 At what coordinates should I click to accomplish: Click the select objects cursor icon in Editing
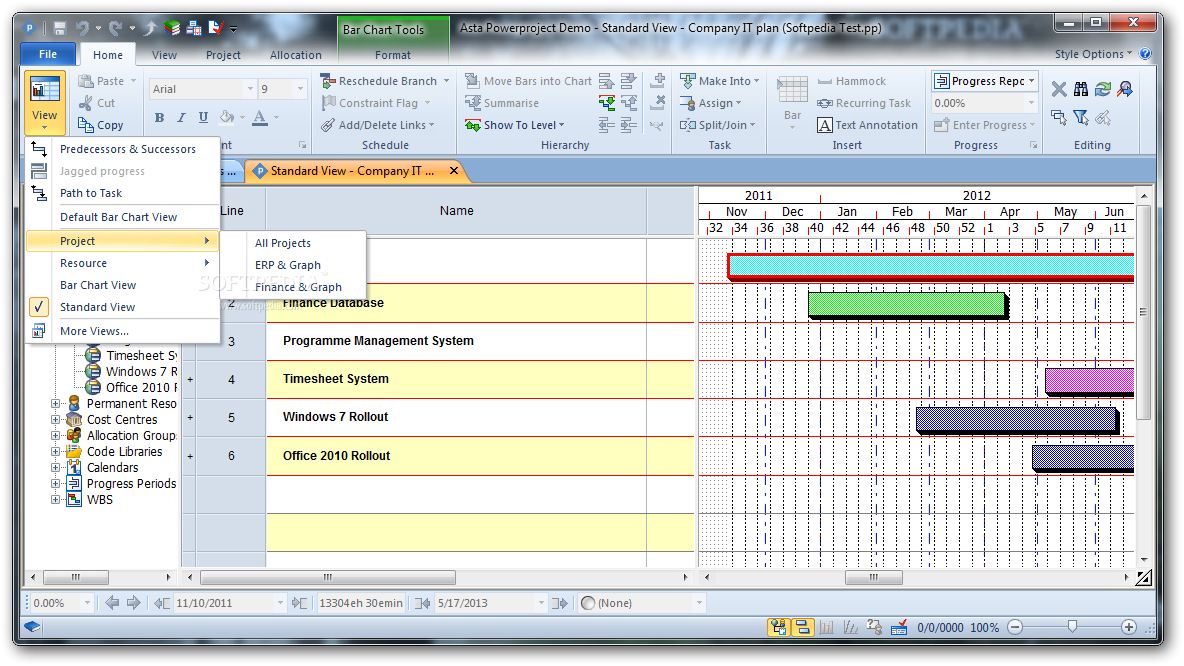click(x=1059, y=117)
